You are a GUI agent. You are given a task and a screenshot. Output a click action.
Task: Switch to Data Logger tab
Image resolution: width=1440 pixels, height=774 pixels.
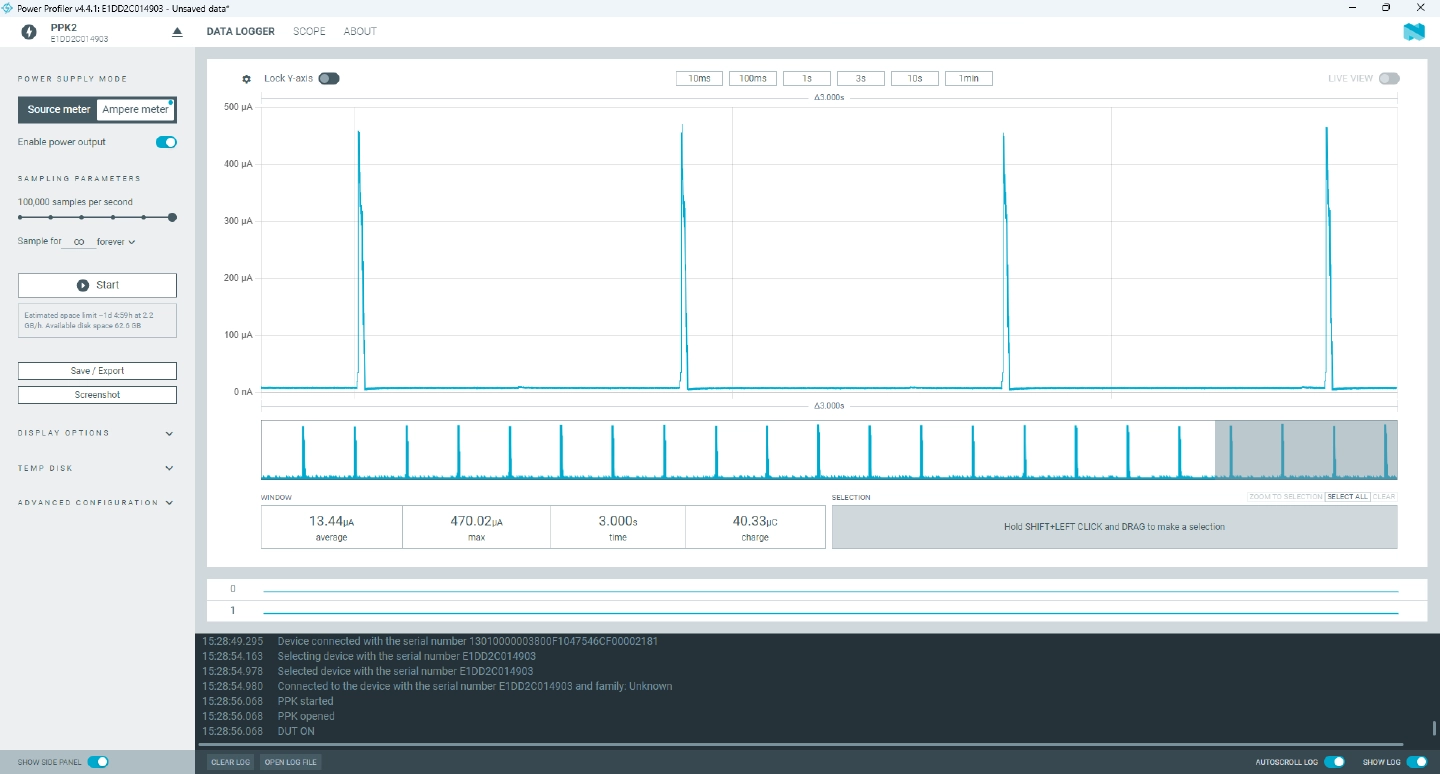(x=241, y=31)
